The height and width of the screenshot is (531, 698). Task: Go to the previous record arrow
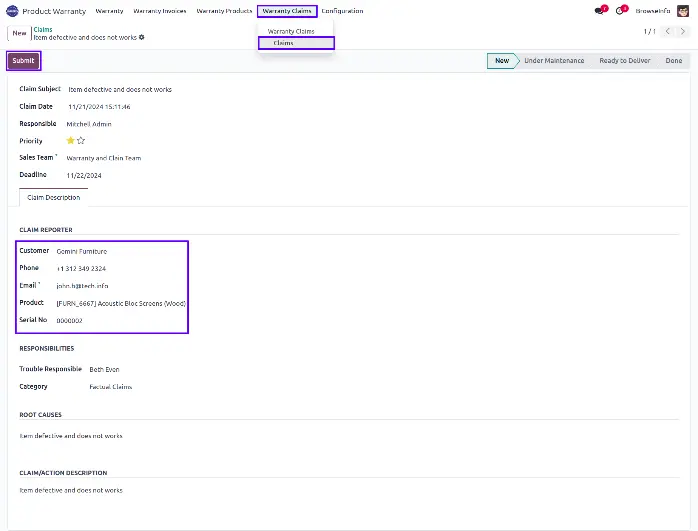[x=668, y=32]
